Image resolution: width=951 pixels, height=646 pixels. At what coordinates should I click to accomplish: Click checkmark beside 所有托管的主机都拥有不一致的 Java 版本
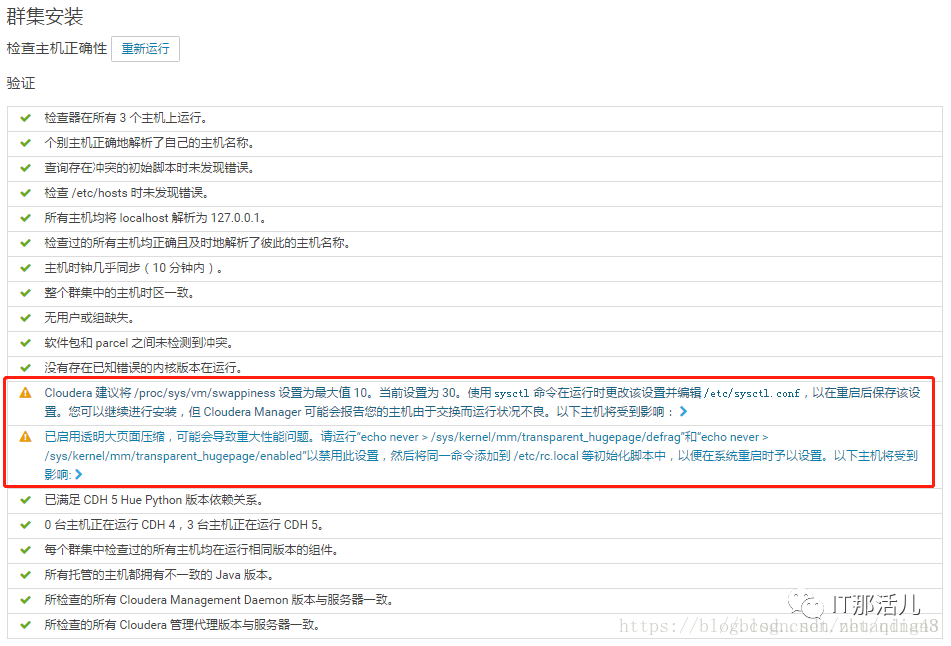coord(25,575)
